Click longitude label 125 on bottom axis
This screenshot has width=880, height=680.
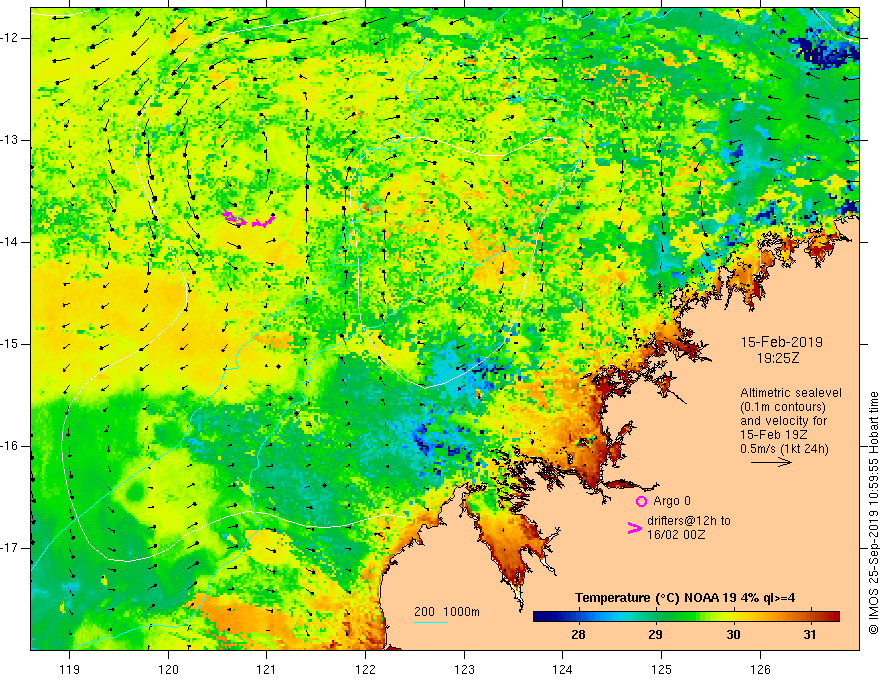[x=662, y=669]
